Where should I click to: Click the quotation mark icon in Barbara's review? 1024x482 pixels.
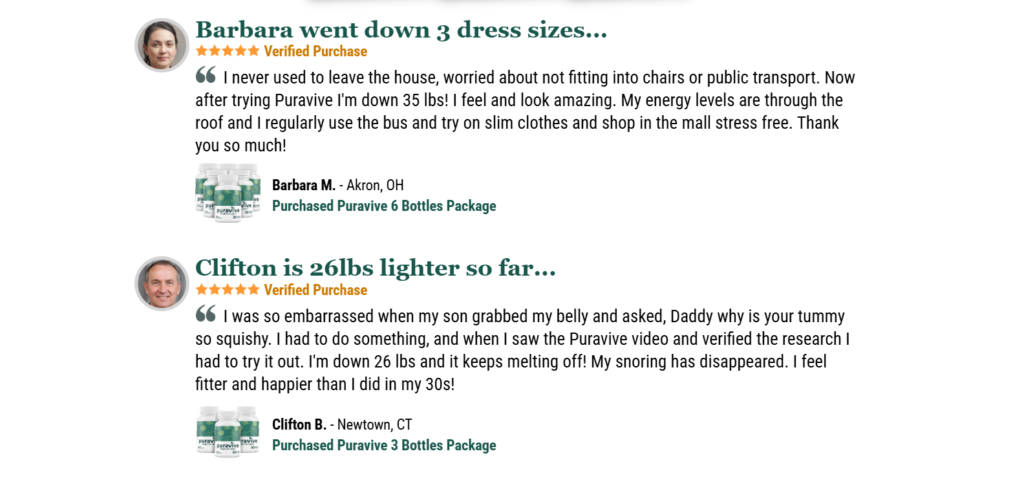click(206, 75)
